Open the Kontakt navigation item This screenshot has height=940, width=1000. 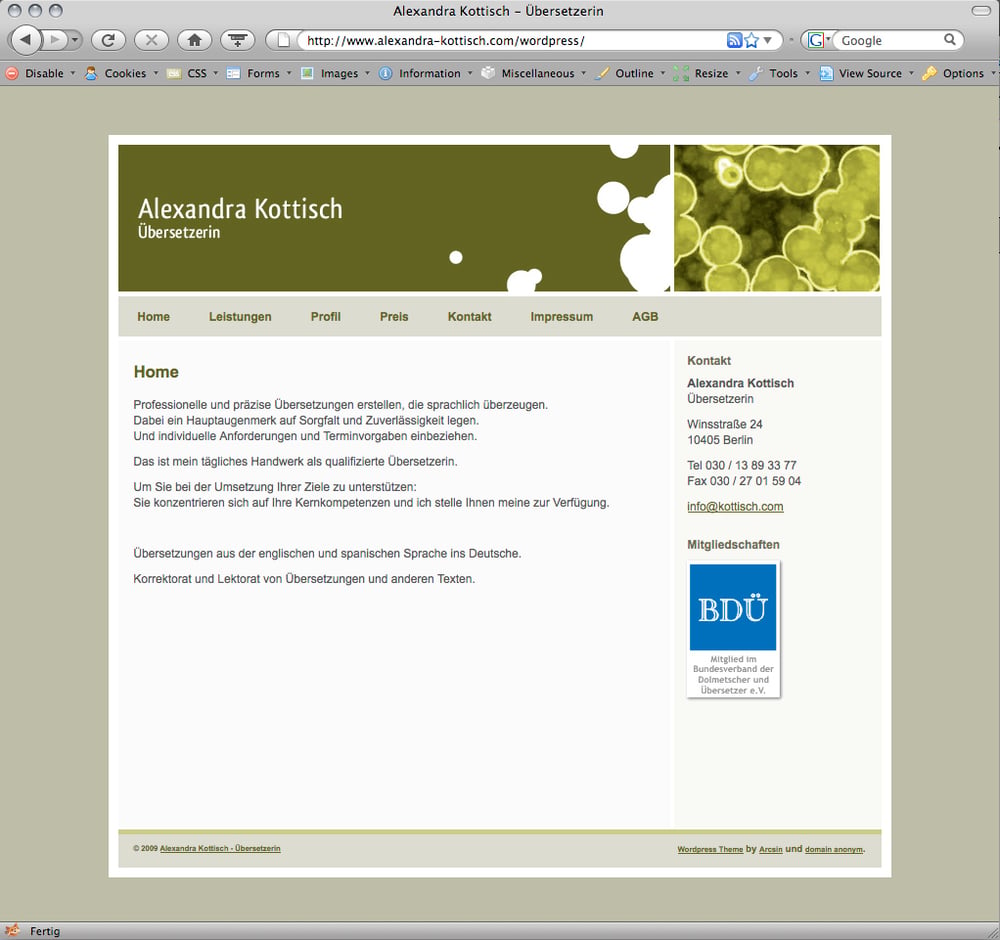tap(469, 316)
